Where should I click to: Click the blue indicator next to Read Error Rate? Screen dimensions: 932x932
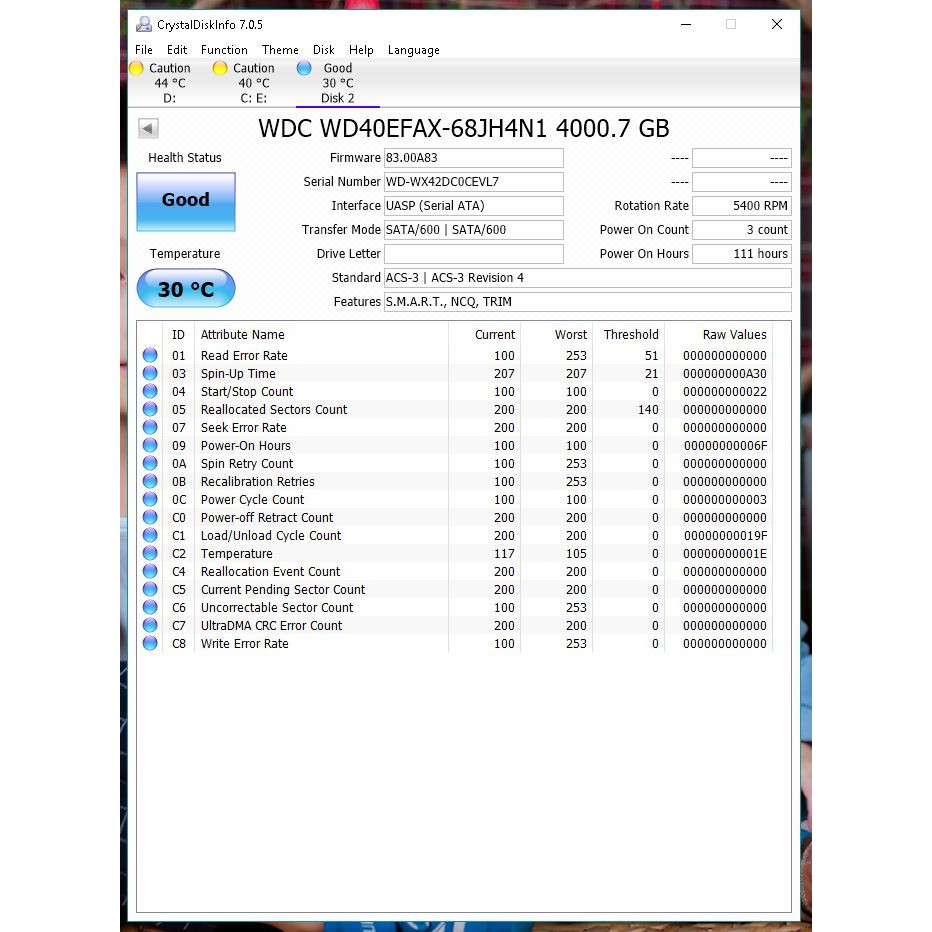point(150,355)
